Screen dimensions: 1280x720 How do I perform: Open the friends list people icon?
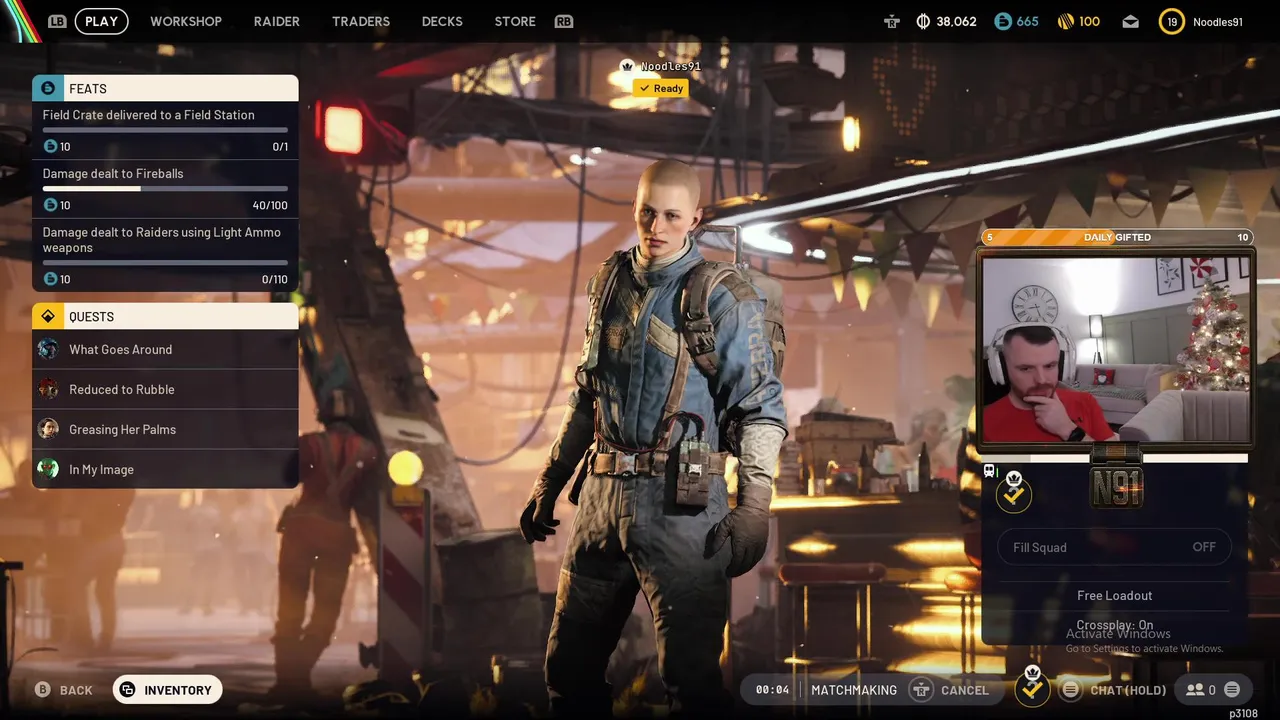[x=1195, y=690]
